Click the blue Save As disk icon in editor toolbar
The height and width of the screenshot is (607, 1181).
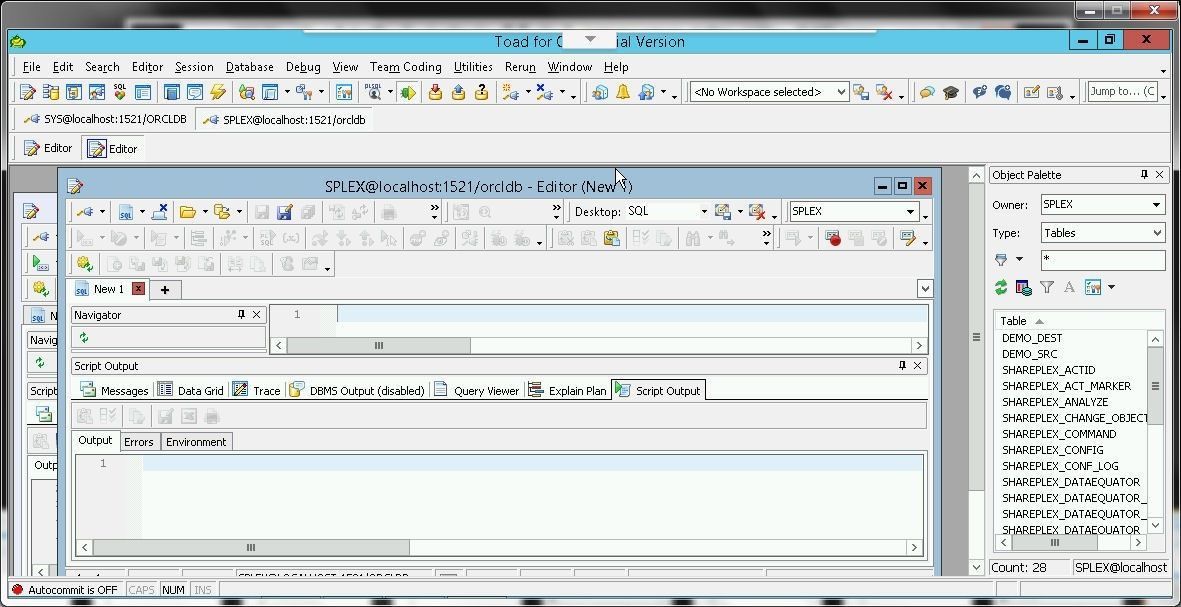285,212
